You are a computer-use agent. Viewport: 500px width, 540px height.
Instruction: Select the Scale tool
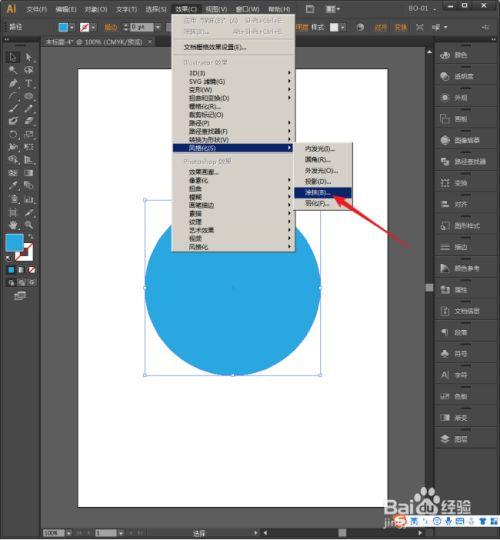click(x=29, y=134)
